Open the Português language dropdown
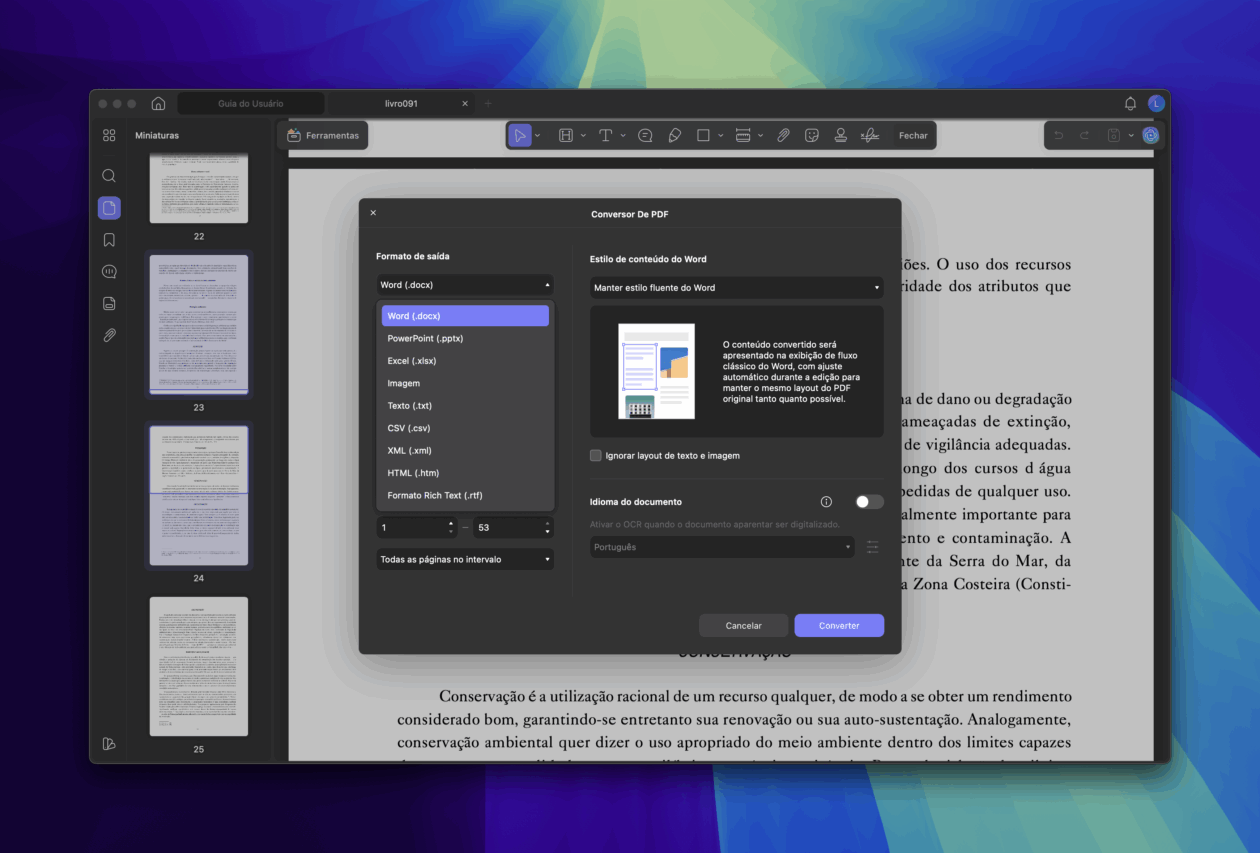1260x853 pixels. (x=722, y=547)
